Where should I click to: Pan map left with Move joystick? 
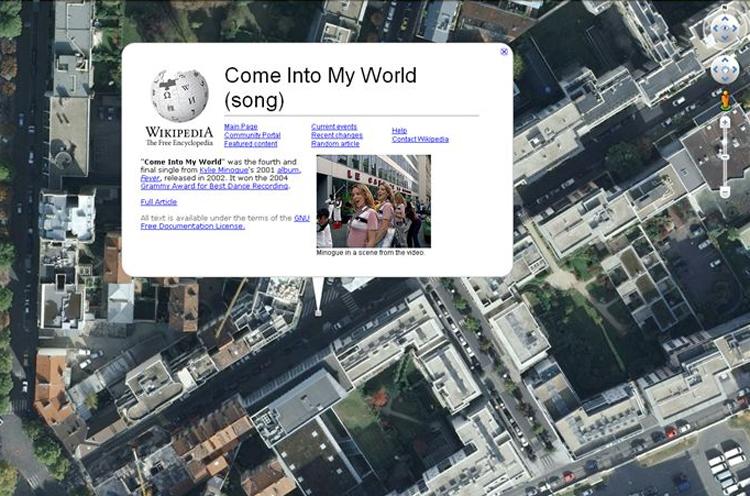pos(716,69)
